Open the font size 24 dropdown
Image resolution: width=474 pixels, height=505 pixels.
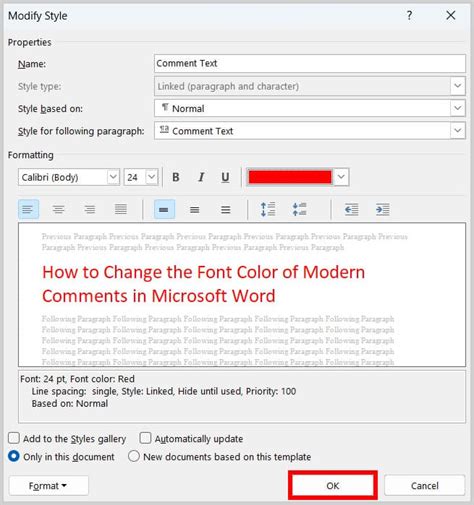click(152, 177)
